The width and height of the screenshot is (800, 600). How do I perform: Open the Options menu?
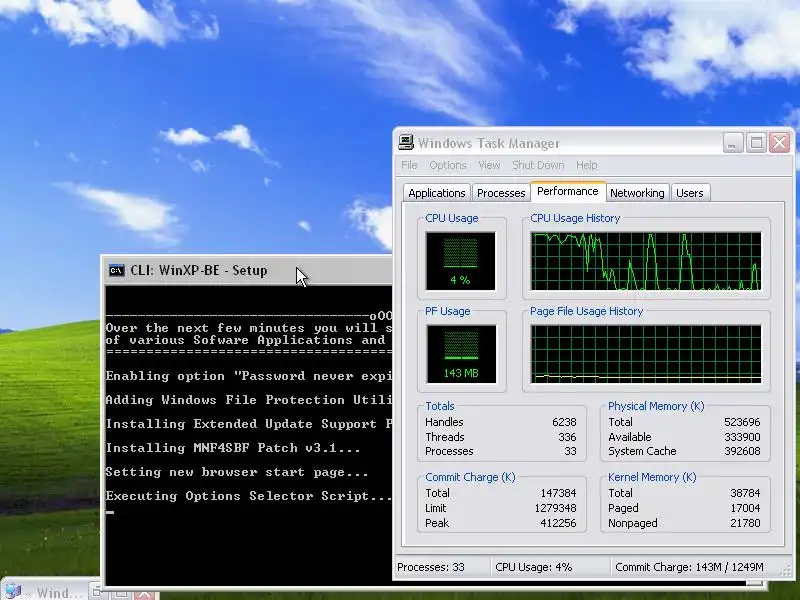tap(447, 165)
